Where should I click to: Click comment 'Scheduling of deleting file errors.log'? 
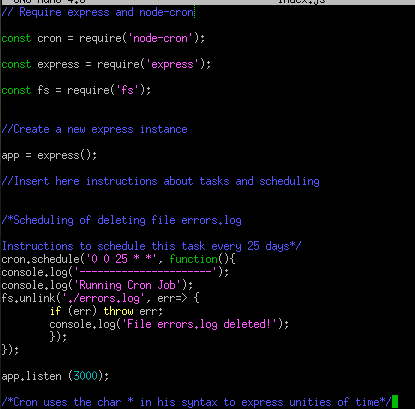121,220
